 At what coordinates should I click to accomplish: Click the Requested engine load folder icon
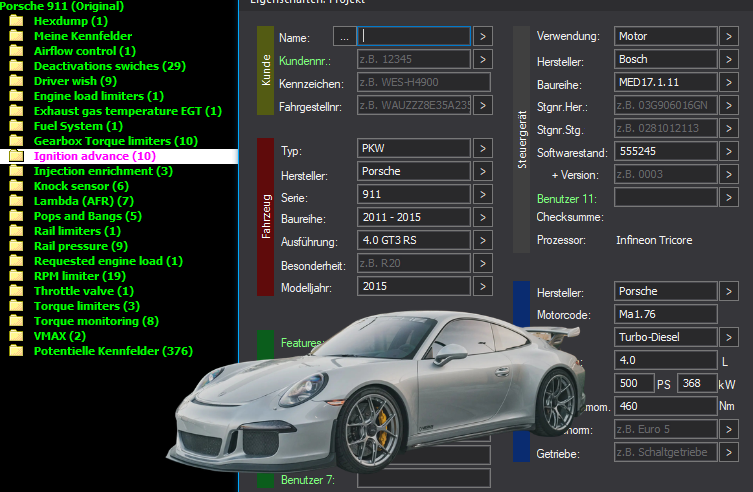click(x=16, y=261)
